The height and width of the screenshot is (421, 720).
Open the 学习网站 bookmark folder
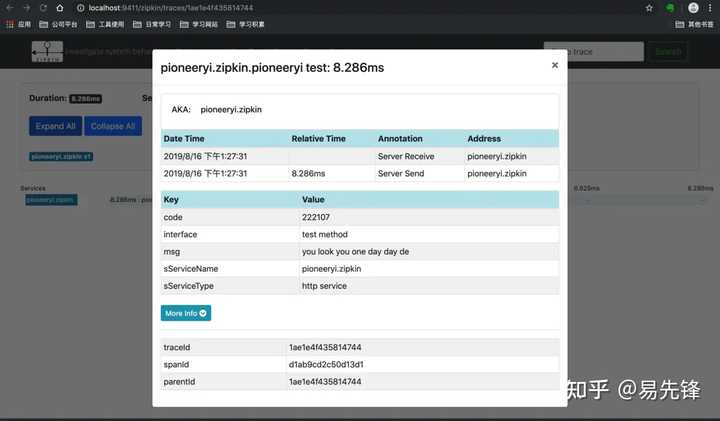[x=199, y=24]
